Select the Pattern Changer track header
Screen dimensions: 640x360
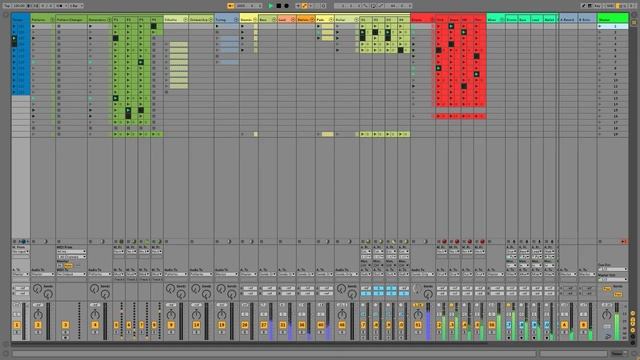click(x=70, y=20)
